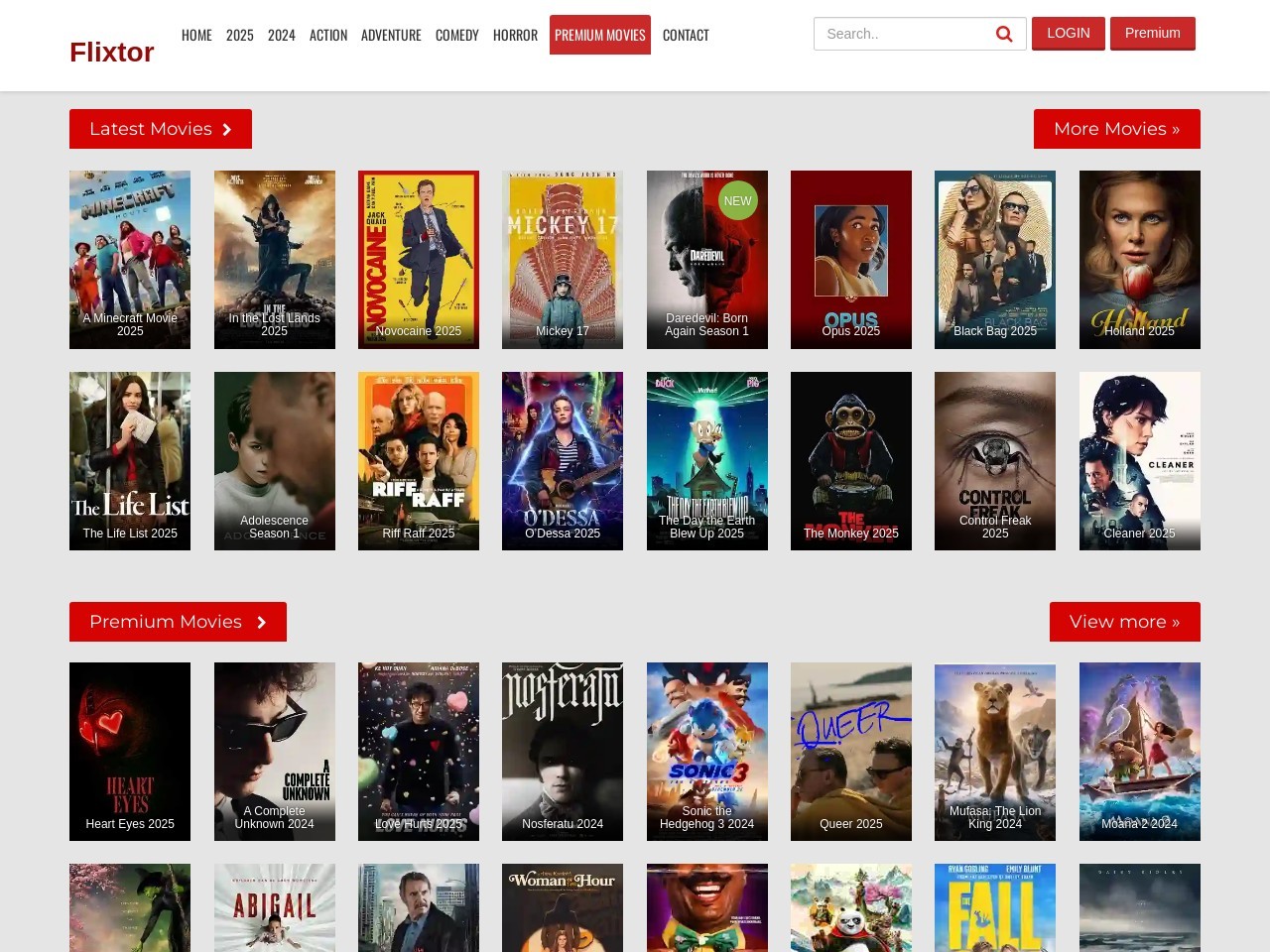This screenshot has width=1270, height=952.
Task: Open A Complete Unknown 2024 poster
Action: (275, 752)
